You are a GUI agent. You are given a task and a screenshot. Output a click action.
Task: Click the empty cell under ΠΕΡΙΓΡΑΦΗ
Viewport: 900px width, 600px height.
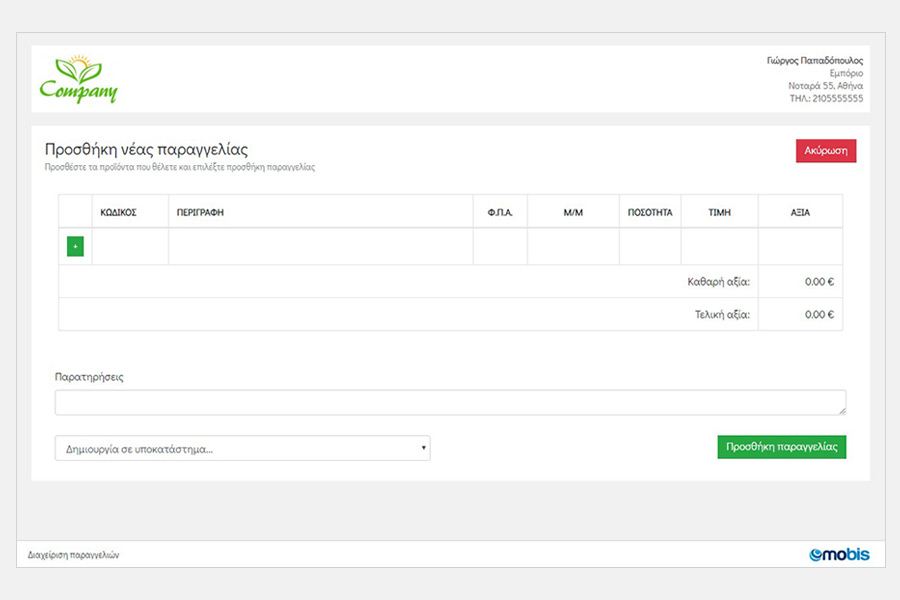[x=320, y=247]
